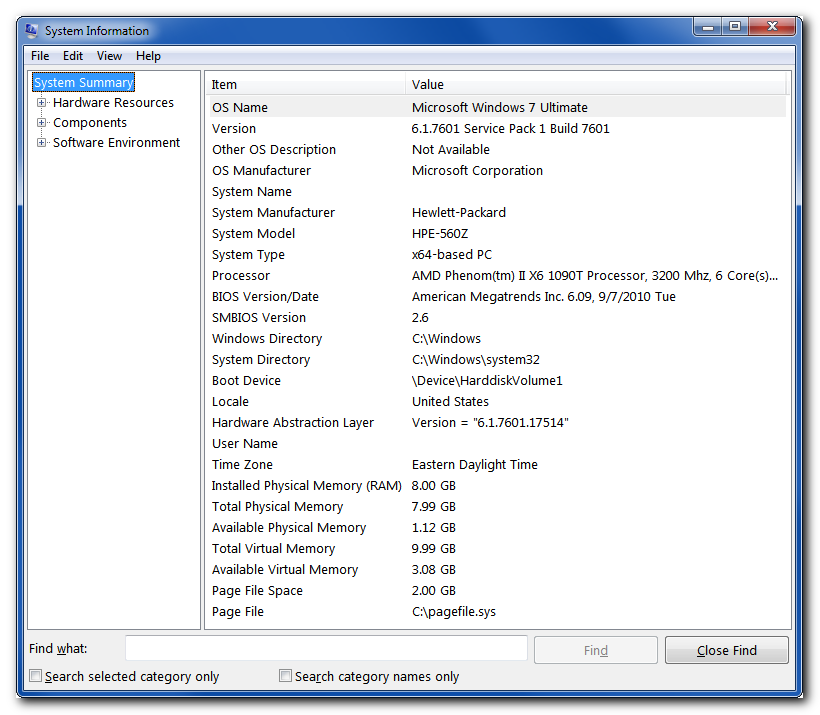Select the OS Manufacturer row
Screen dimensions: 820x715
[498, 171]
